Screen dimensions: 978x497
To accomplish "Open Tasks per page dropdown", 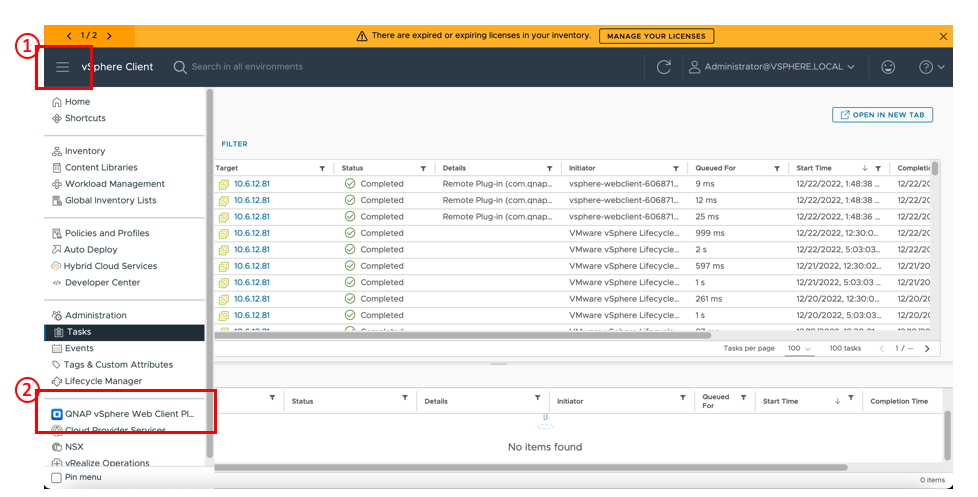I will (x=799, y=348).
